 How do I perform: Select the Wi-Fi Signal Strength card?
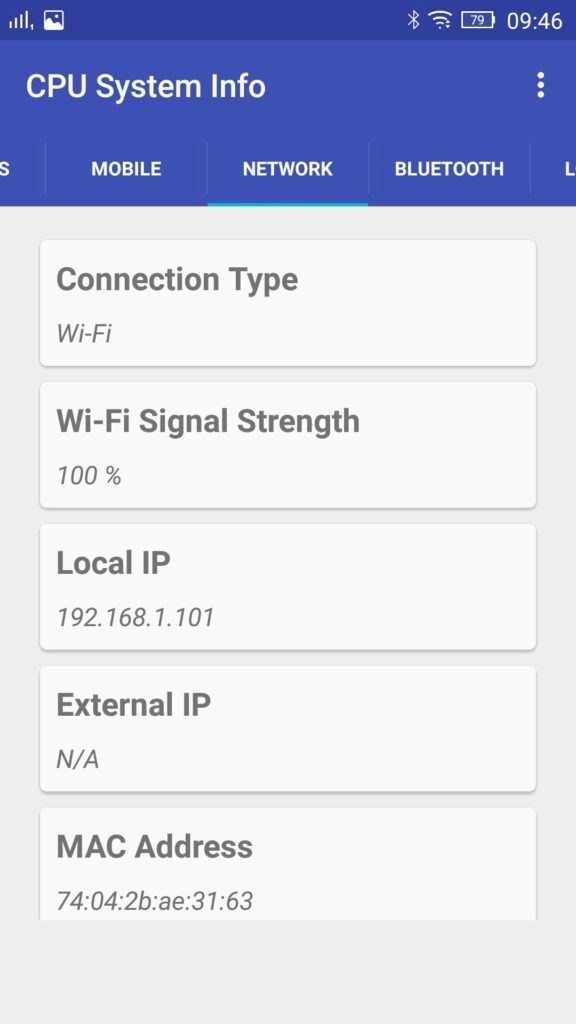pyautogui.click(x=288, y=445)
